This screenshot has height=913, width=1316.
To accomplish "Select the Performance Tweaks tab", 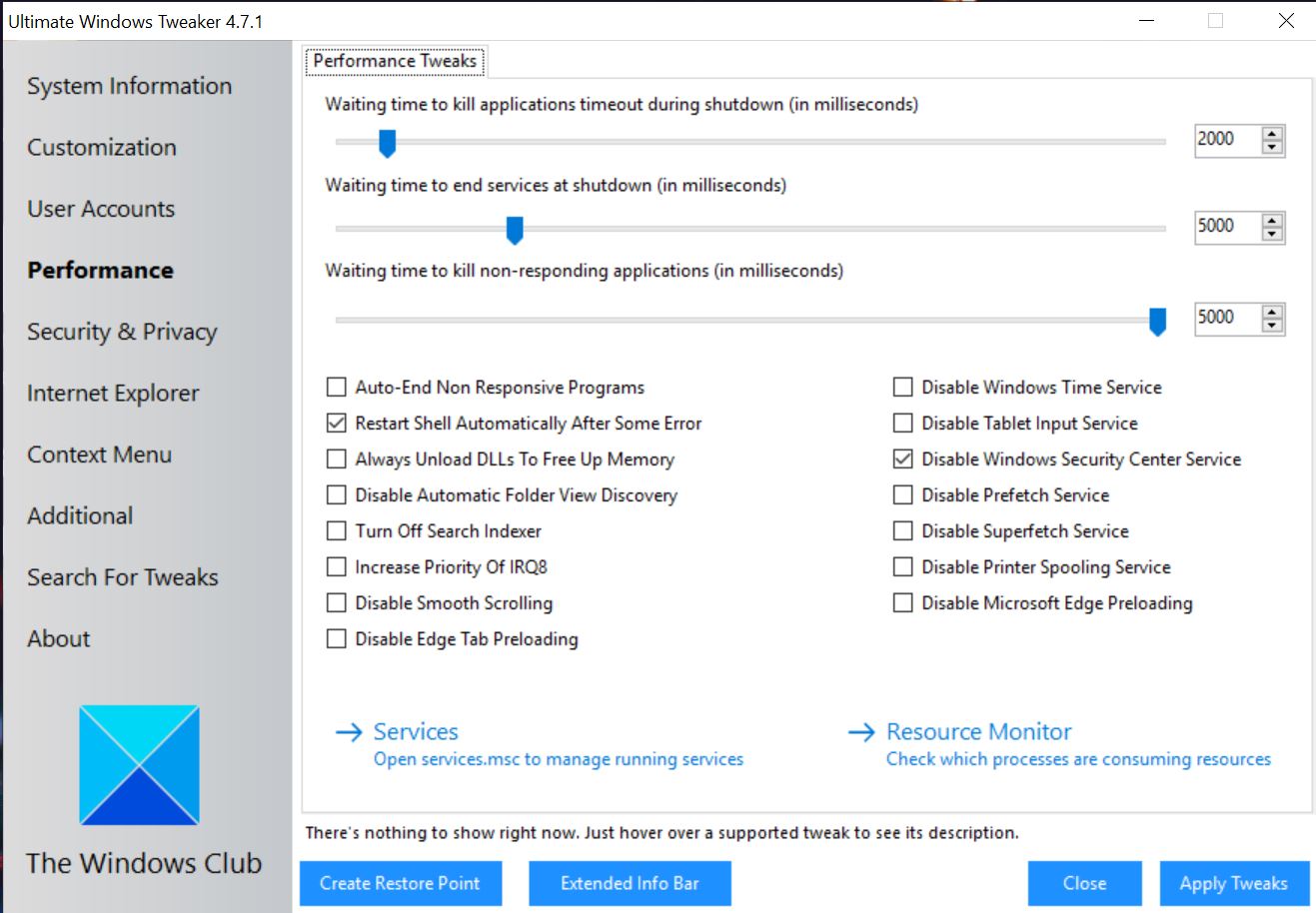I will click(395, 61).
